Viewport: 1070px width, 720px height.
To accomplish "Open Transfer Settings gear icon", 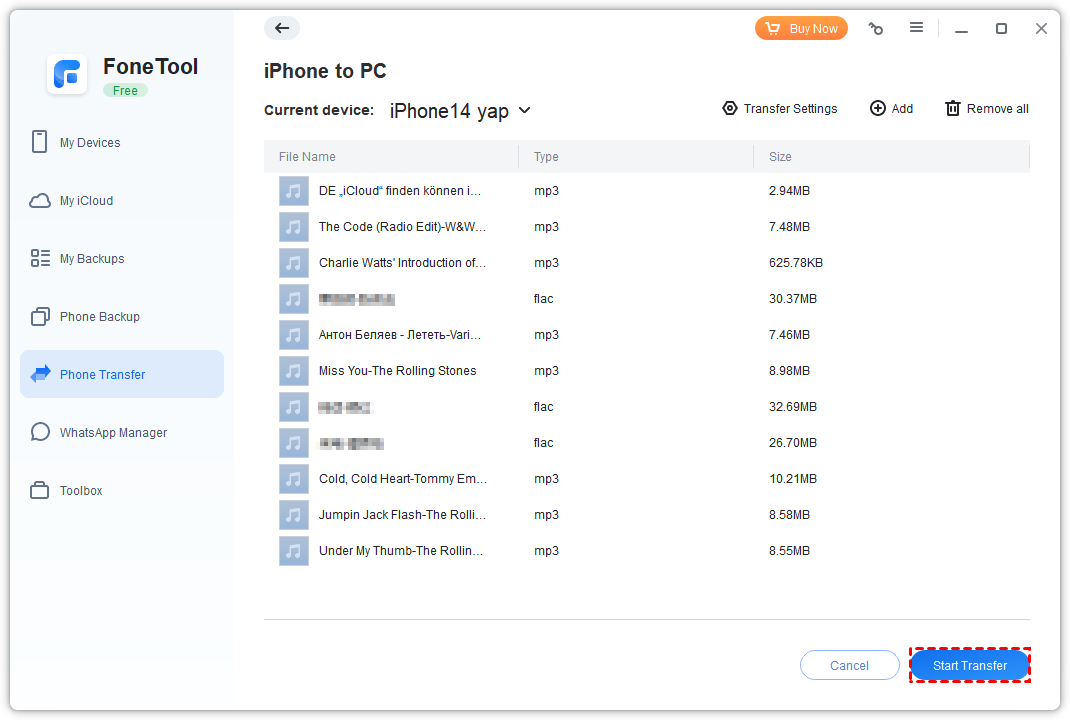I will (x=730, y=108).
